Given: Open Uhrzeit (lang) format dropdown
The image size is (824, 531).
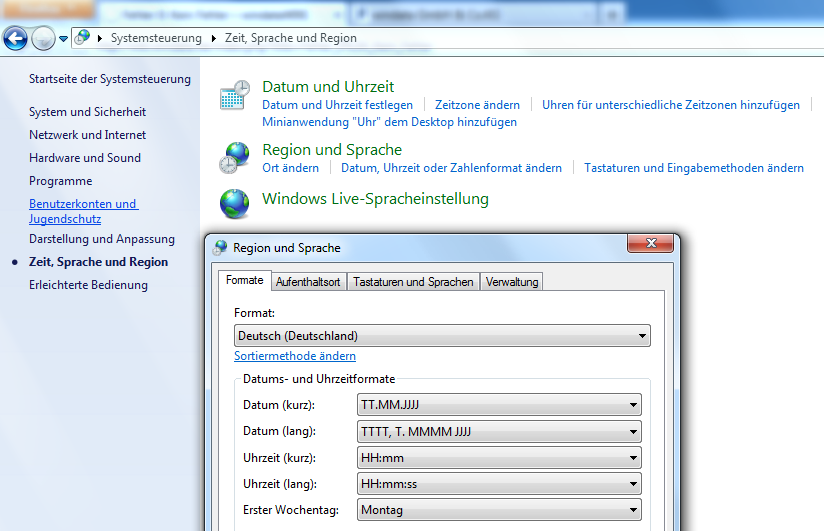Looking at the screenshot, I should (x=499, y=484).
